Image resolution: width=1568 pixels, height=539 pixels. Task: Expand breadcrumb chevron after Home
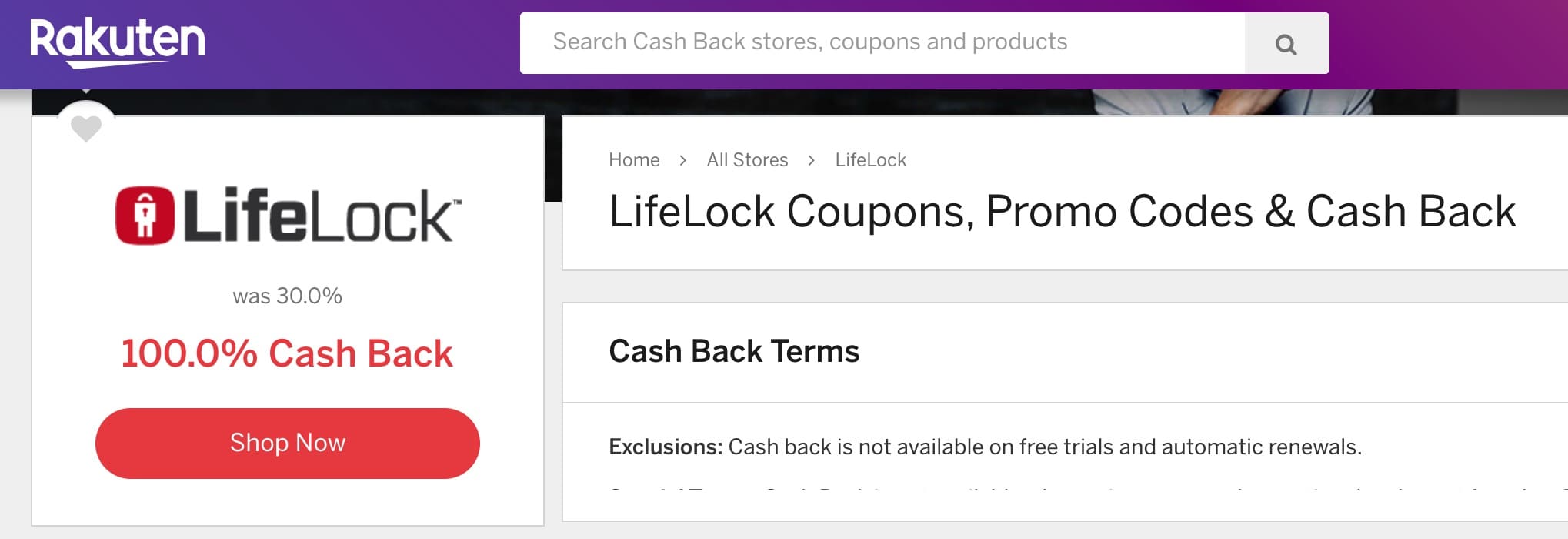683,160
